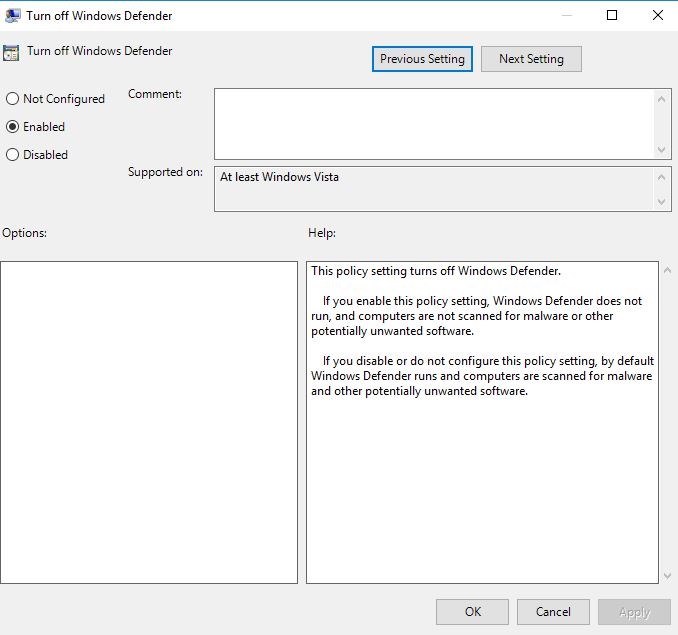Click the 'Comment:' label
The image size is (678, 635).
(x=154, y=94)
